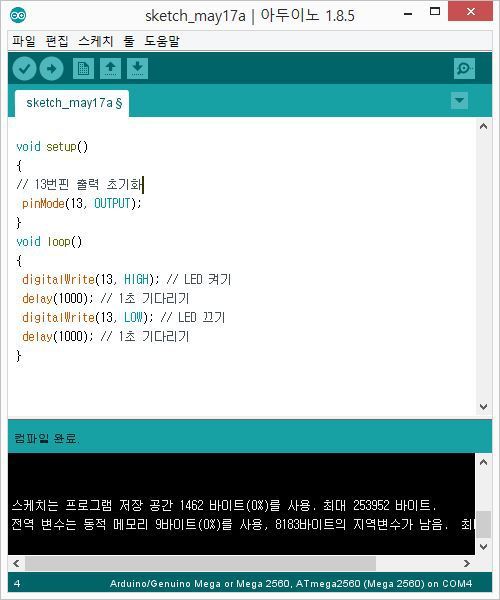Open the 편집 menu
This screenshot has height=600, width=500.
57,41
